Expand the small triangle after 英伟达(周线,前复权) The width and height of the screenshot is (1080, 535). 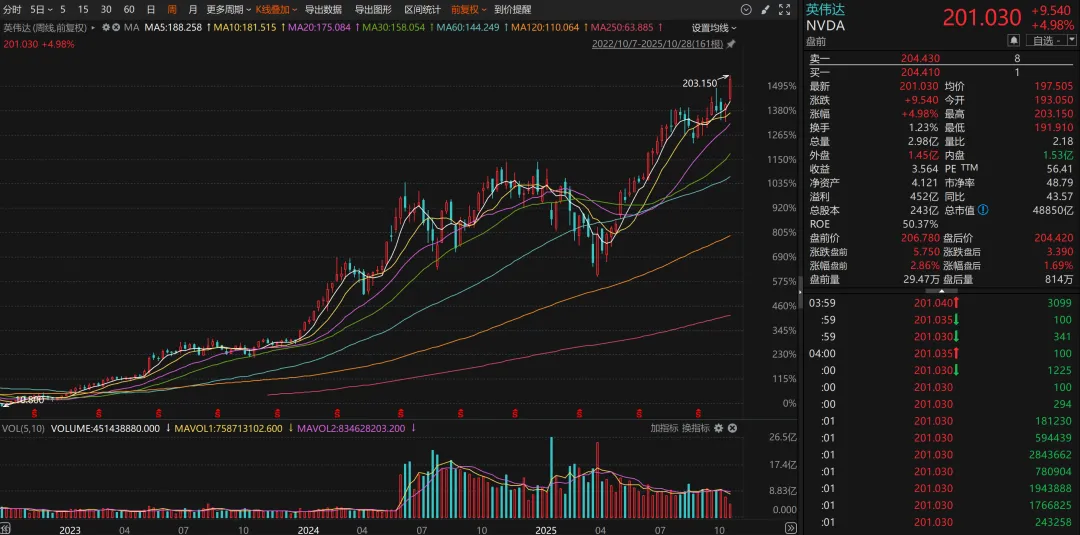94,28
